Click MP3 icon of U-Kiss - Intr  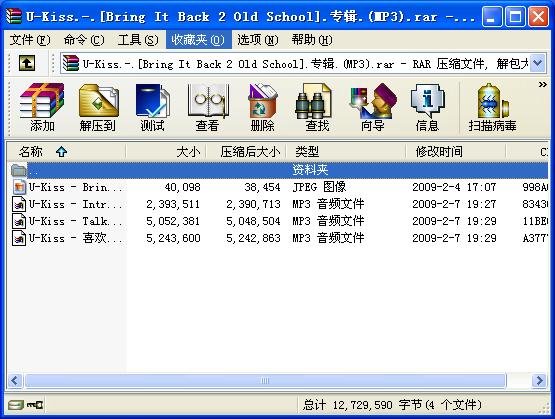pyautogui.click(x=19, y=204)
